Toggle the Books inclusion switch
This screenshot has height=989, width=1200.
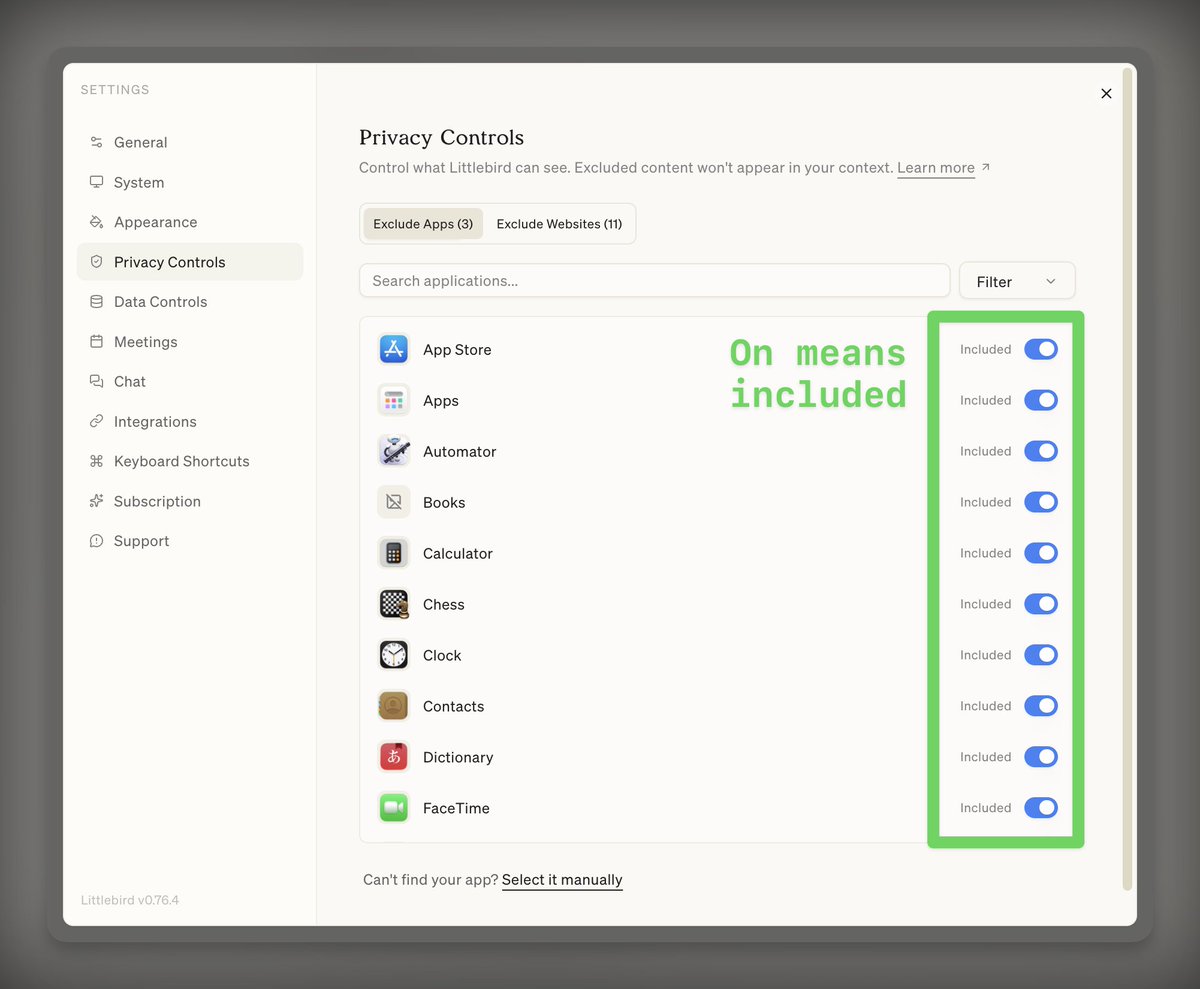click(x=1041, y=502)
